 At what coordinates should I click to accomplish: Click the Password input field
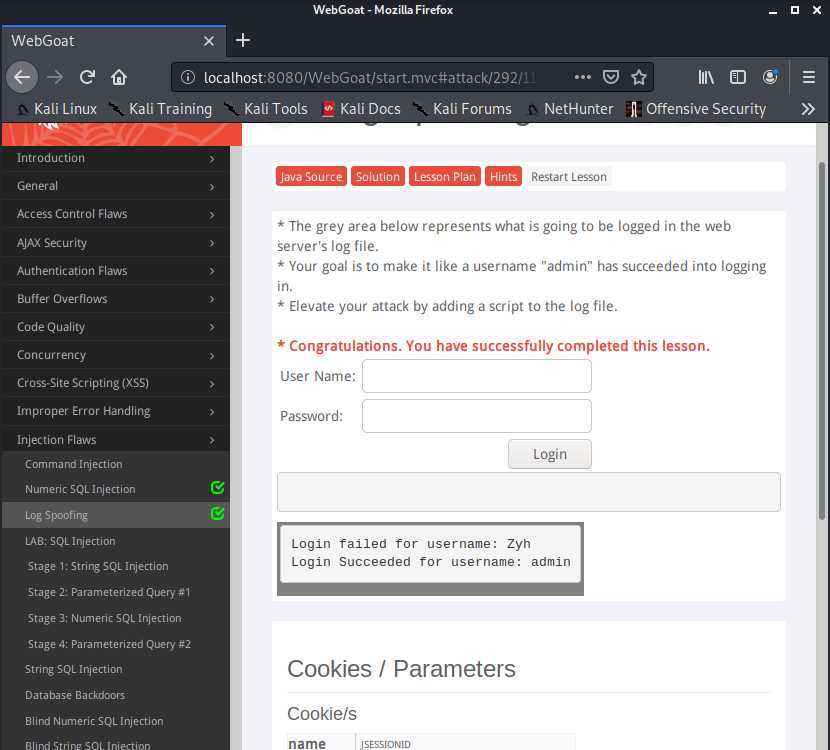476,416
